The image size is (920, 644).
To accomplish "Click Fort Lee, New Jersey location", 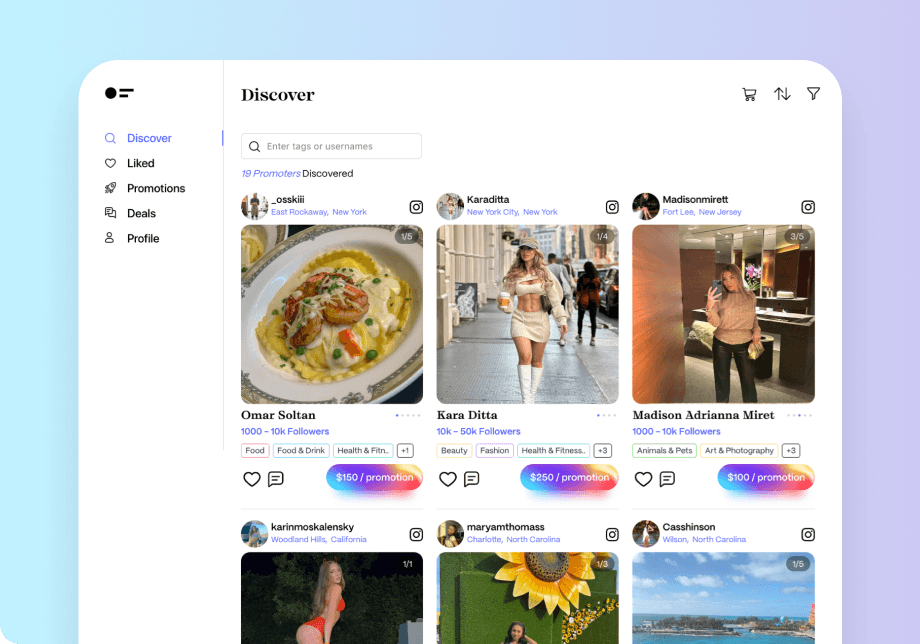I will [x=702, y=212].
